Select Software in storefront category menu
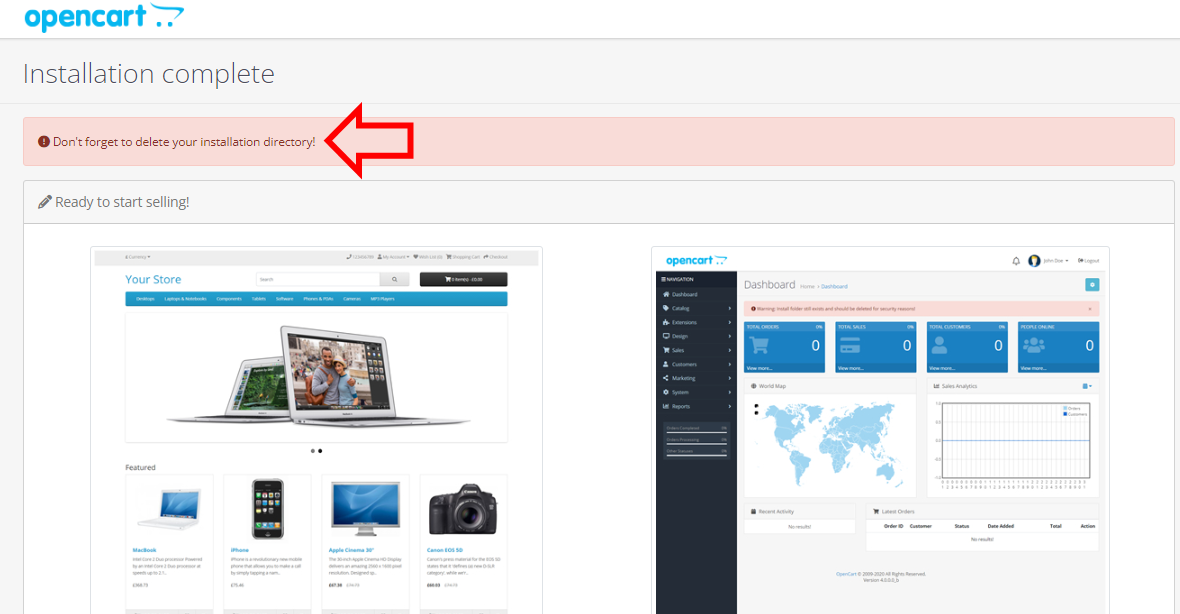Screen dimensions: 1180x614 pyautogui.click(x=284, y=299)
